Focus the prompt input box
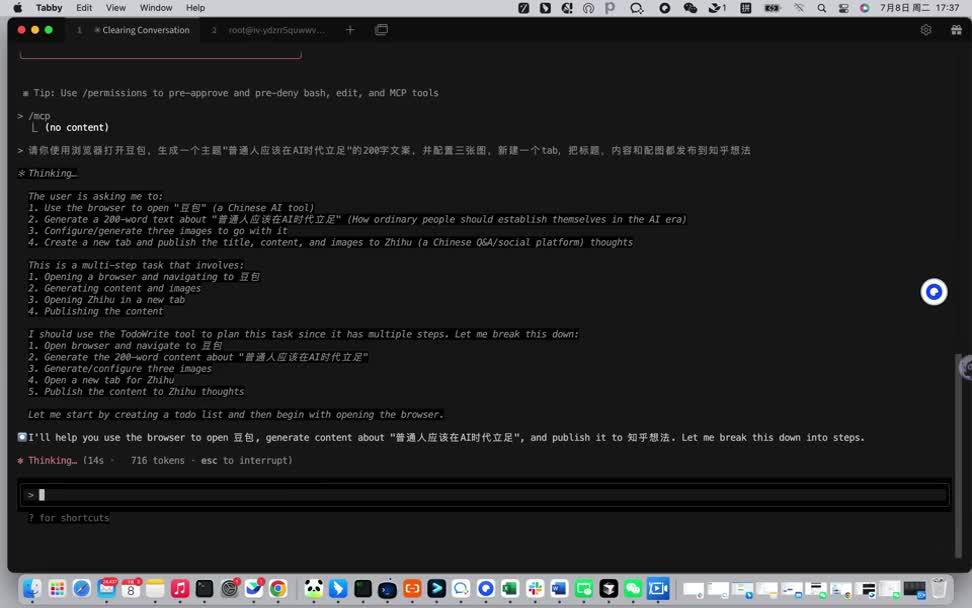 (x=484, y=495)
